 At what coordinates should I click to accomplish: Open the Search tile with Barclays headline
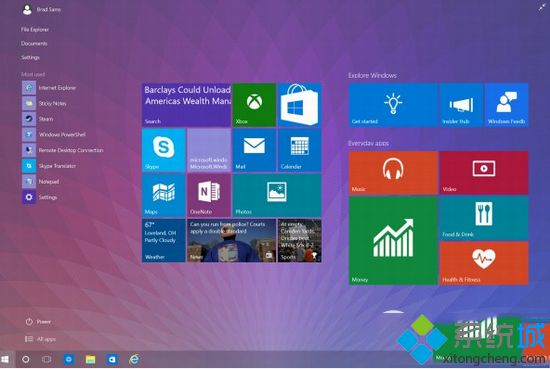[x=186, y=105]
